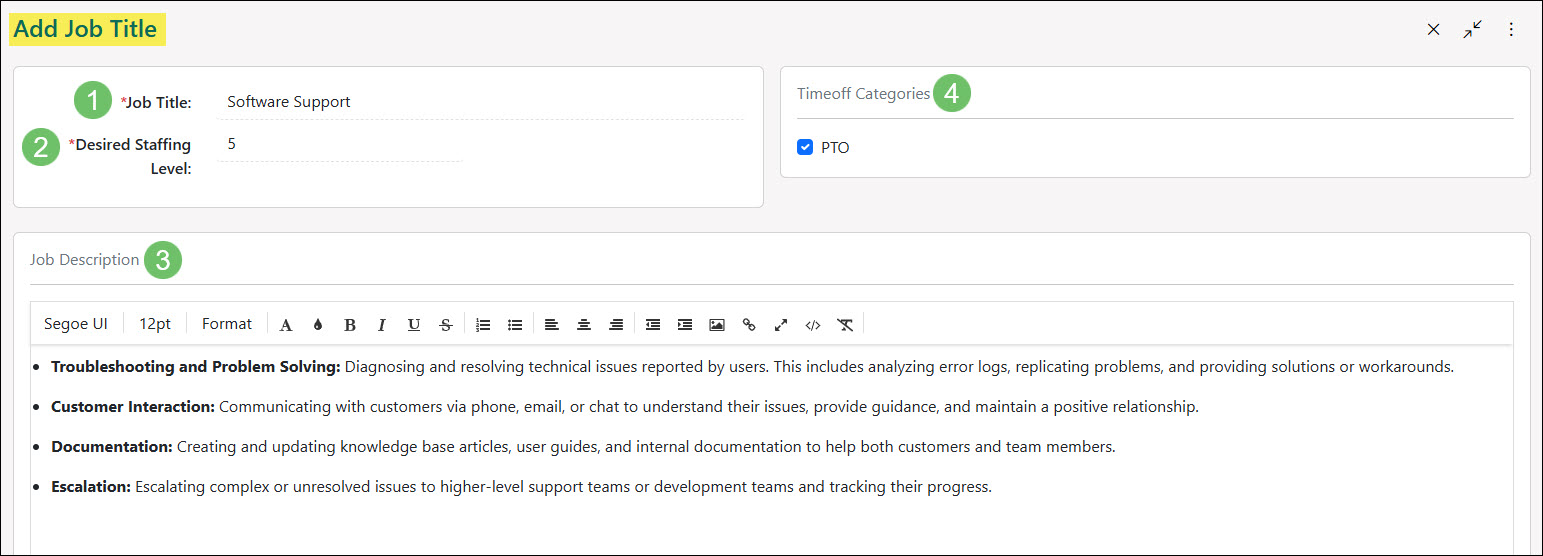
Task: Expand the editor to fullscreen
Action: (781, 325)
